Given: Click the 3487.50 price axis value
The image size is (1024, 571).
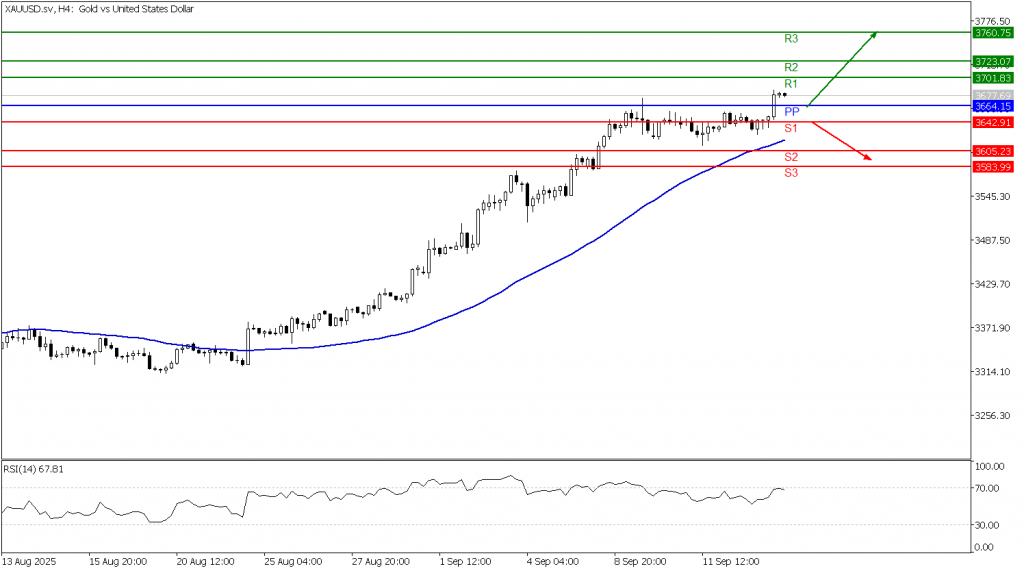Looking at the screenshot, I should 992,240.
